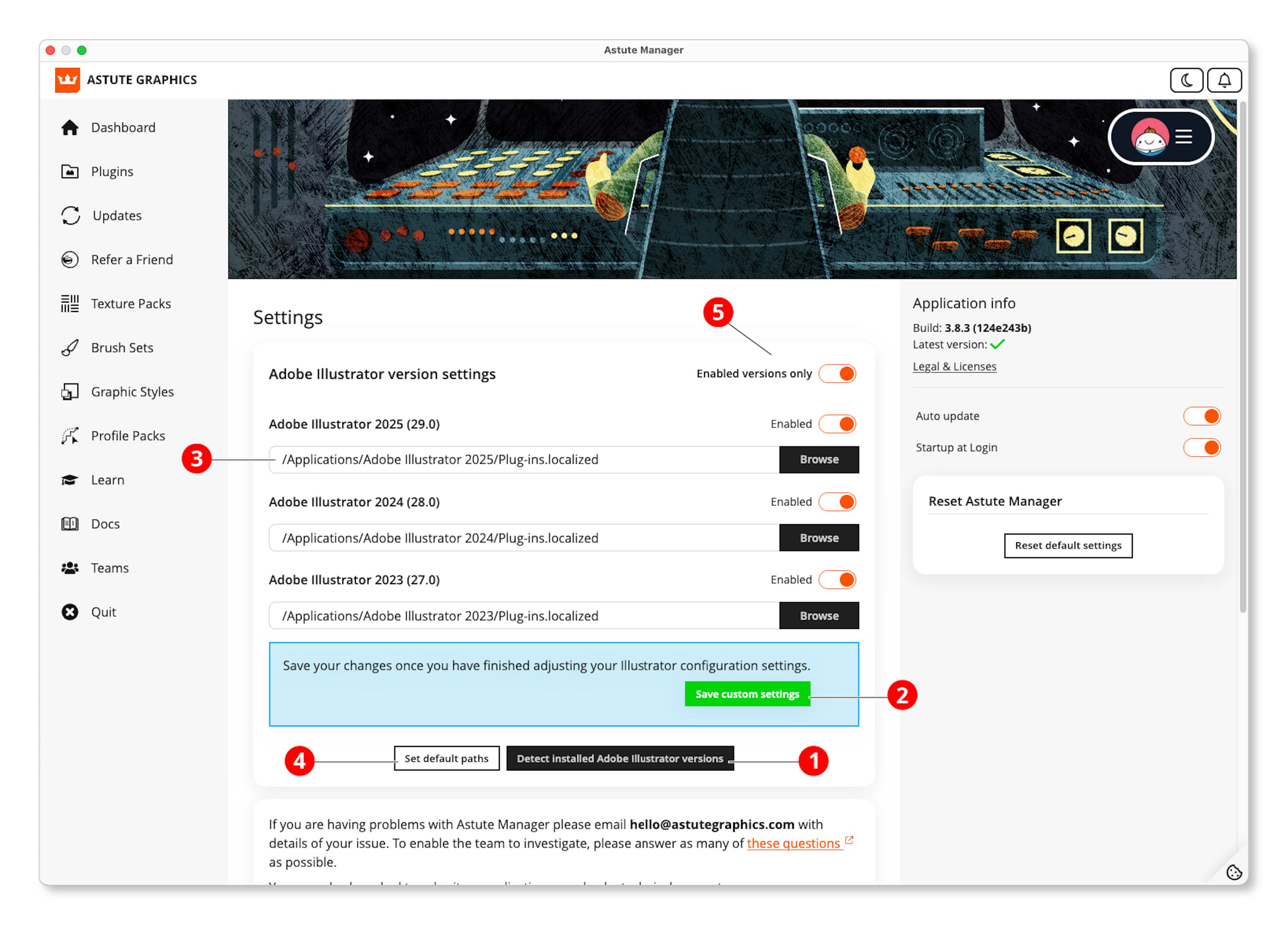
Task: Toggle dark mode with the moon icon
Action: (1186, 79)
